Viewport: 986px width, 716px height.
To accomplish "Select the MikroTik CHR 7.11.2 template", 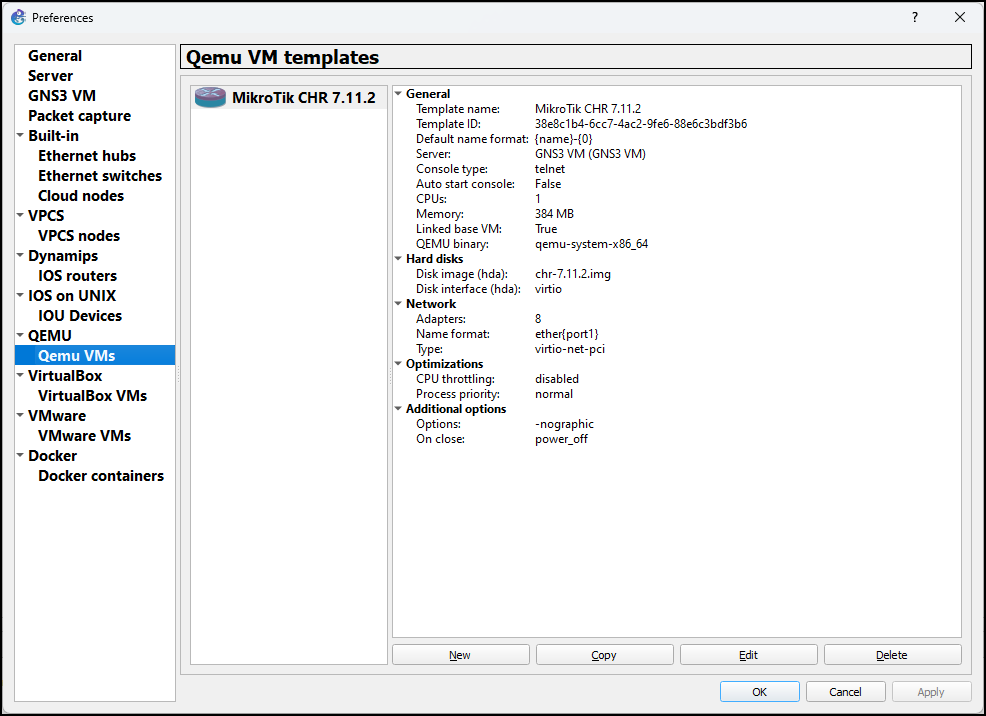I will click(289, 97).
